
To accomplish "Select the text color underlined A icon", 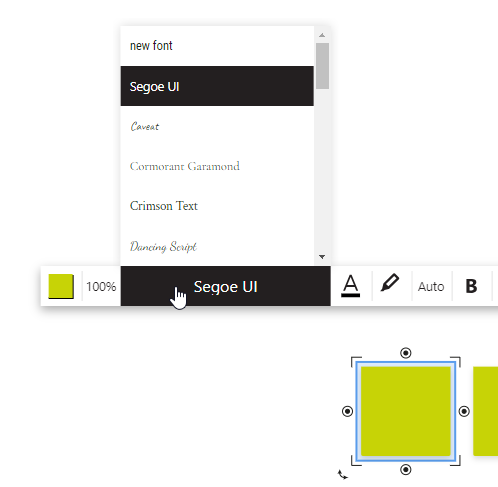I will click(x=350, y=286).
